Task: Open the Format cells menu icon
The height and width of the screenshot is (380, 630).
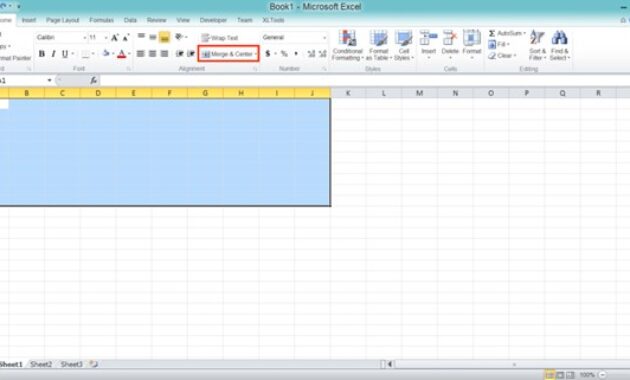Action: click(x=472, y=39)
